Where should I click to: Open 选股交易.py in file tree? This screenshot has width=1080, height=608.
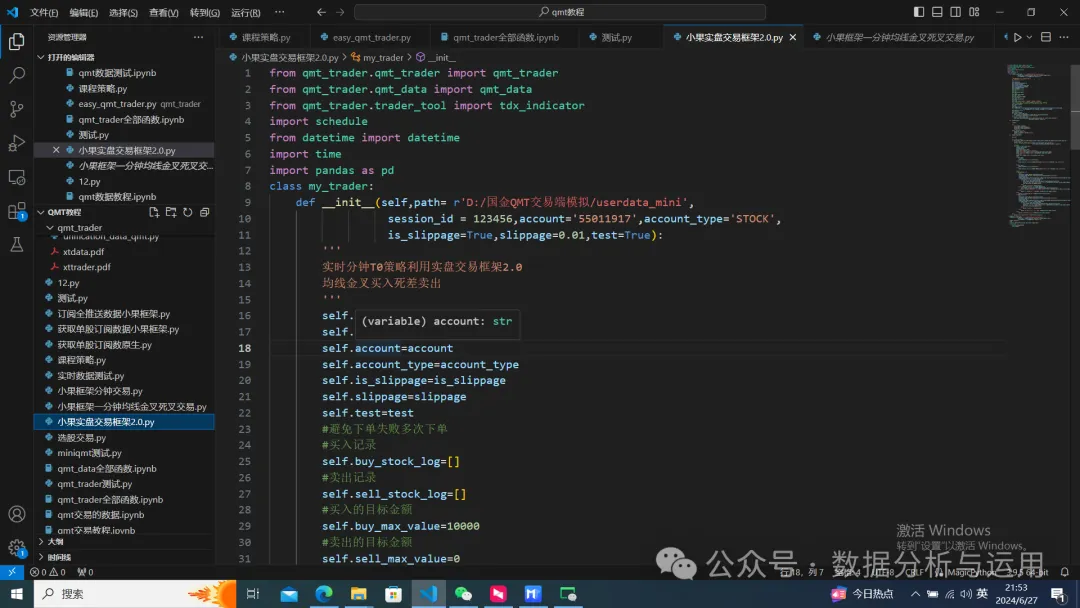(x=81, y=437)
